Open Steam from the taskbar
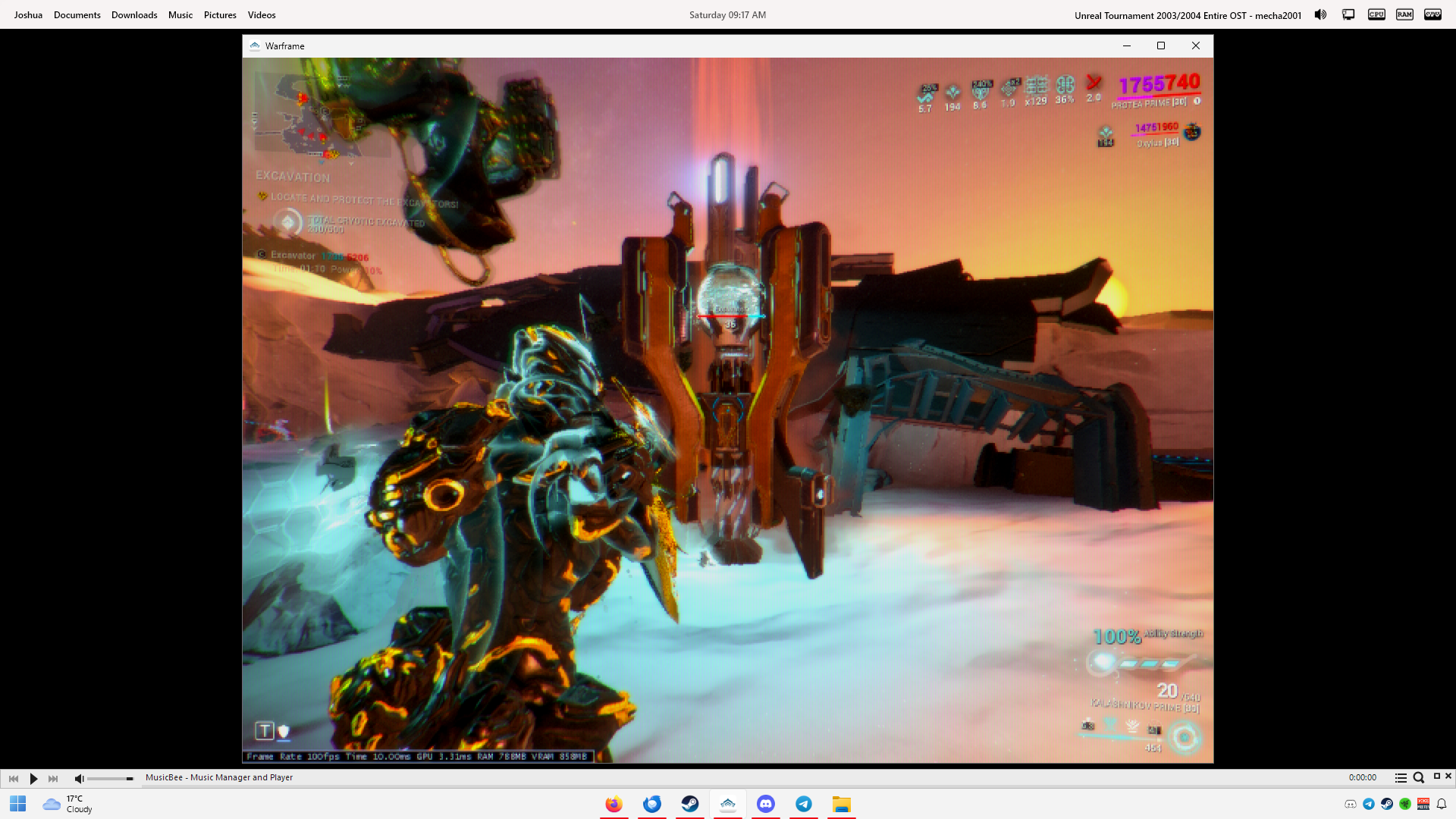1456x819 pixels. pyautogui.click(x=690, y=804)
